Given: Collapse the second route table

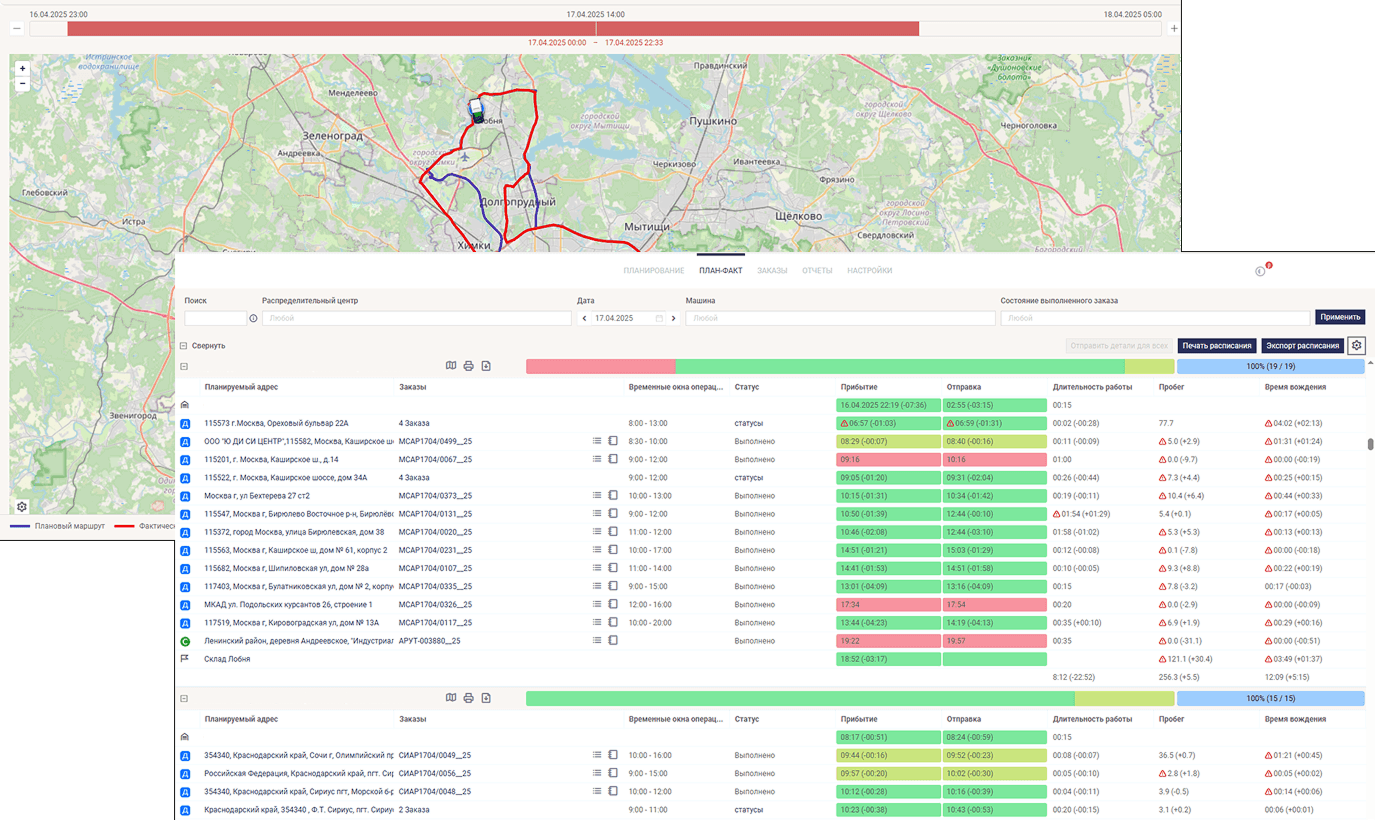Looking at the screenshot, I should (x=184, y=698).
